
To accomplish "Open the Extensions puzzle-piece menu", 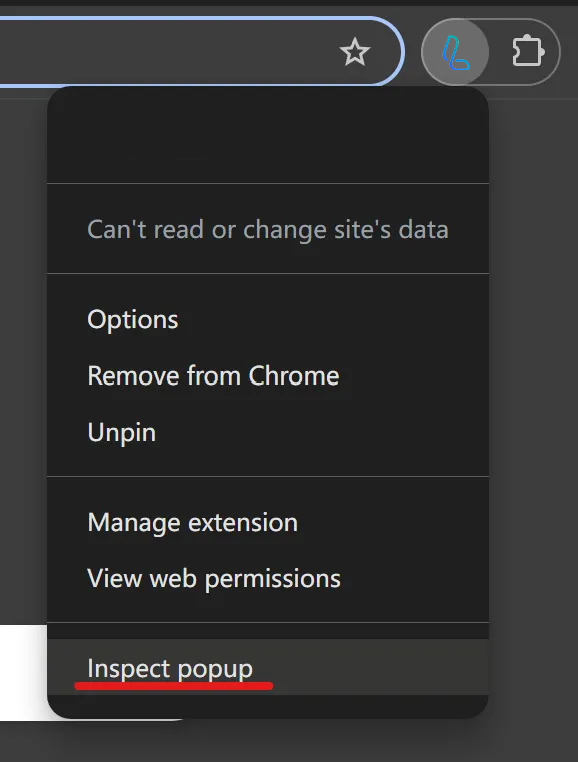I will point(528,52).
